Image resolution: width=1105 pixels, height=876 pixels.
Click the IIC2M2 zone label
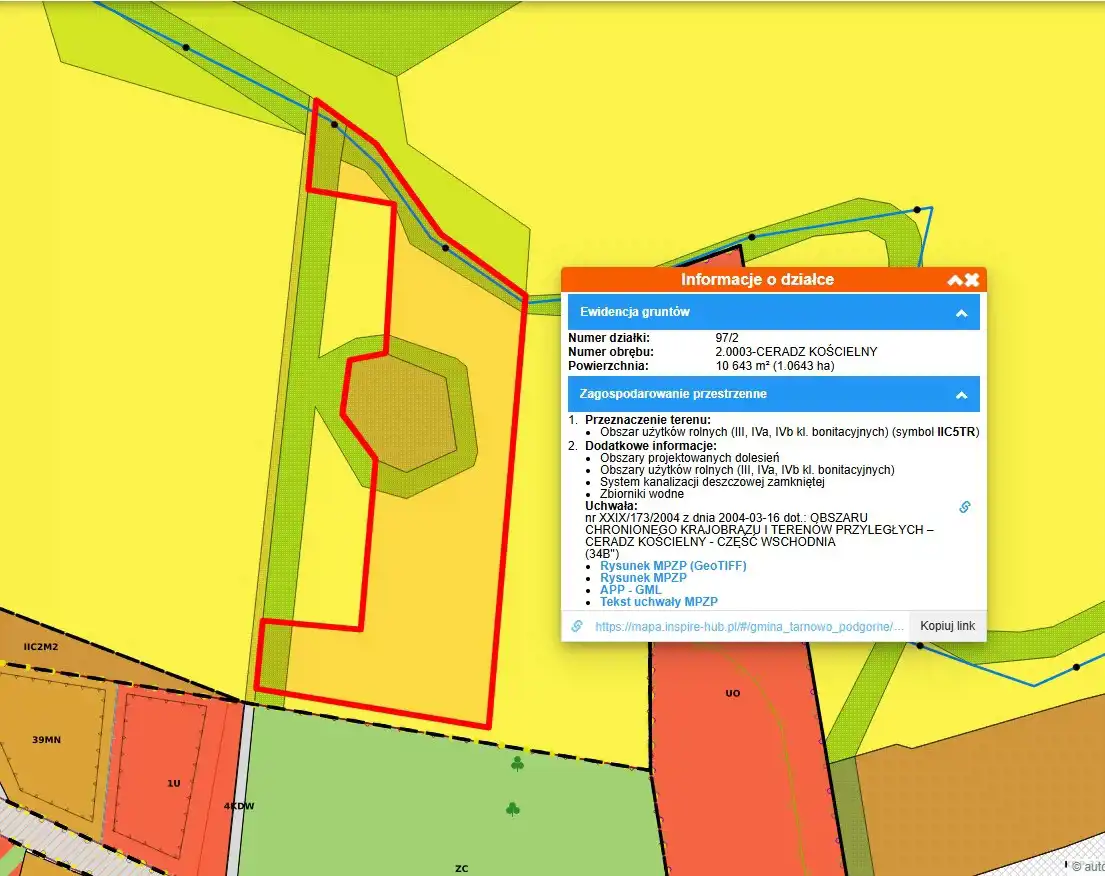[x=43, y=648]
